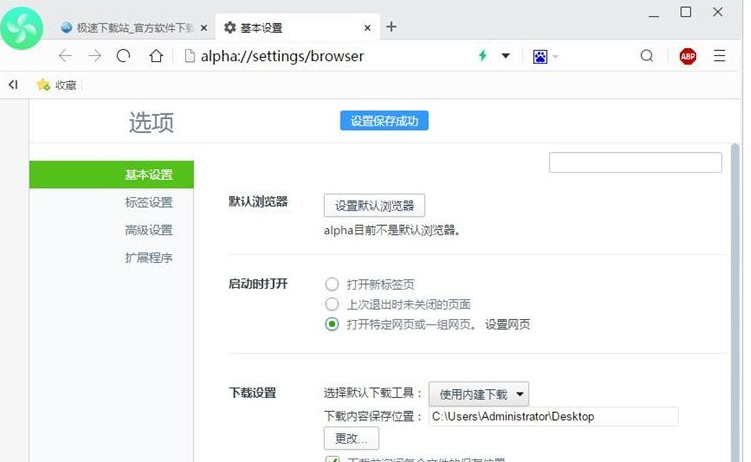Open the ABP adblock extension icon

[x=688, y=56]
